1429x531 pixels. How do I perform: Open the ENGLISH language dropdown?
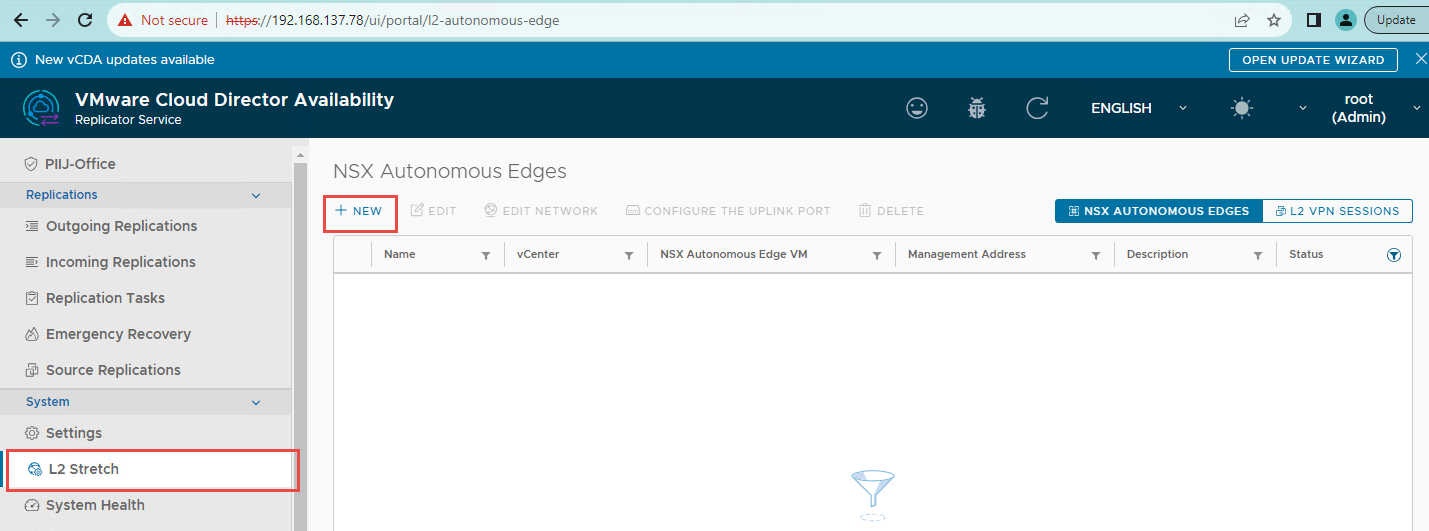click(x=1138, y=108)
